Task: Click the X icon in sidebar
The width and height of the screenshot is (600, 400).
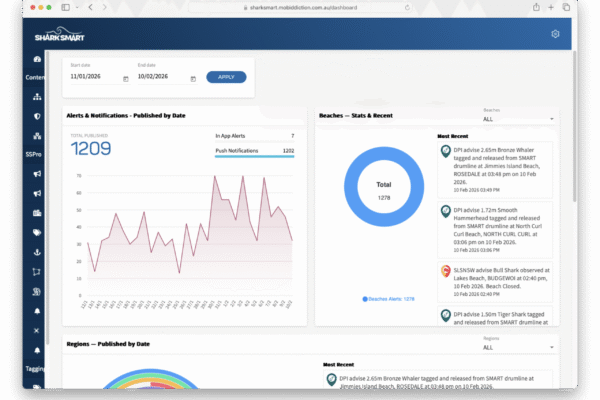Action: point(36,330)
